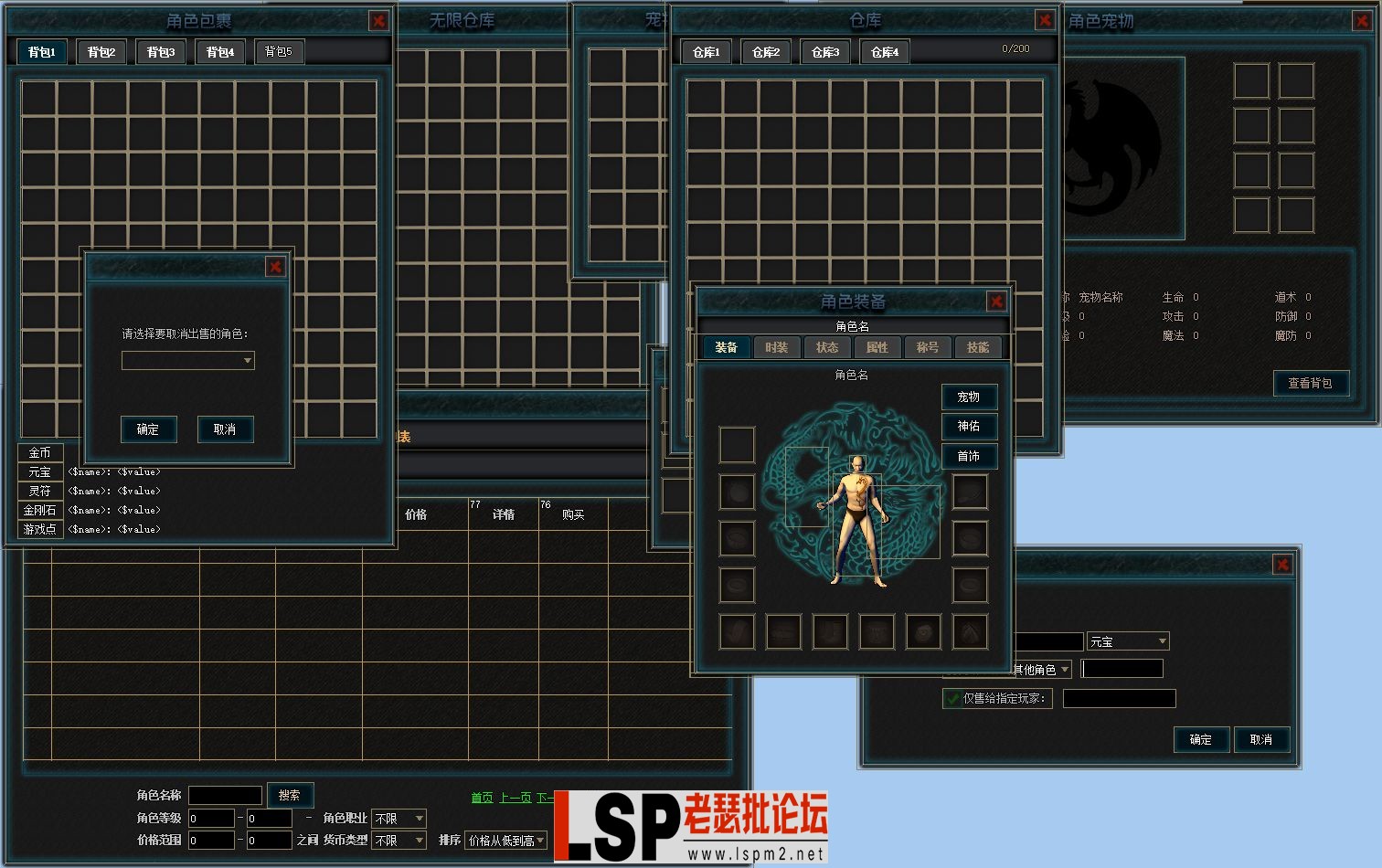
Task: Click the second left-column slot in 角色装备
Action: (x=737, y=492)
